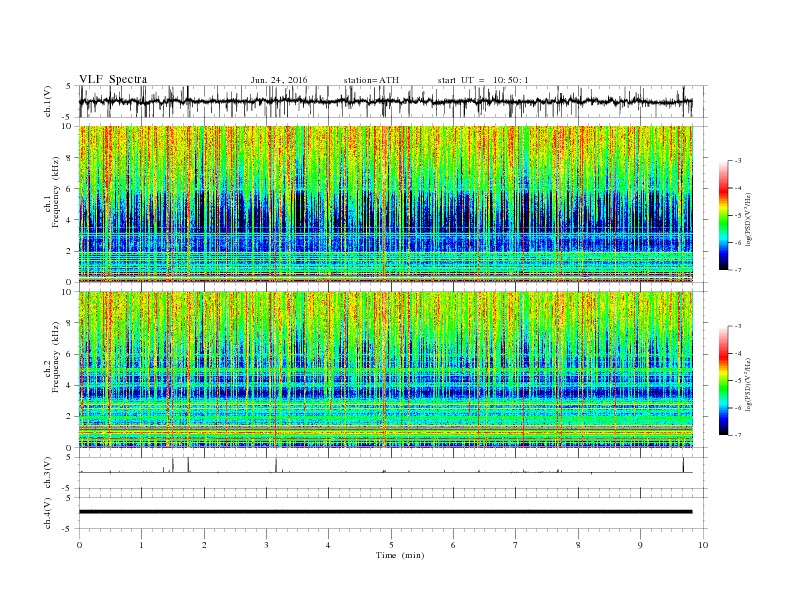The height and width of the screenshot is (612, 792).
Task: Click the time axis tick label '8'
Action: (x=578, y=545)
